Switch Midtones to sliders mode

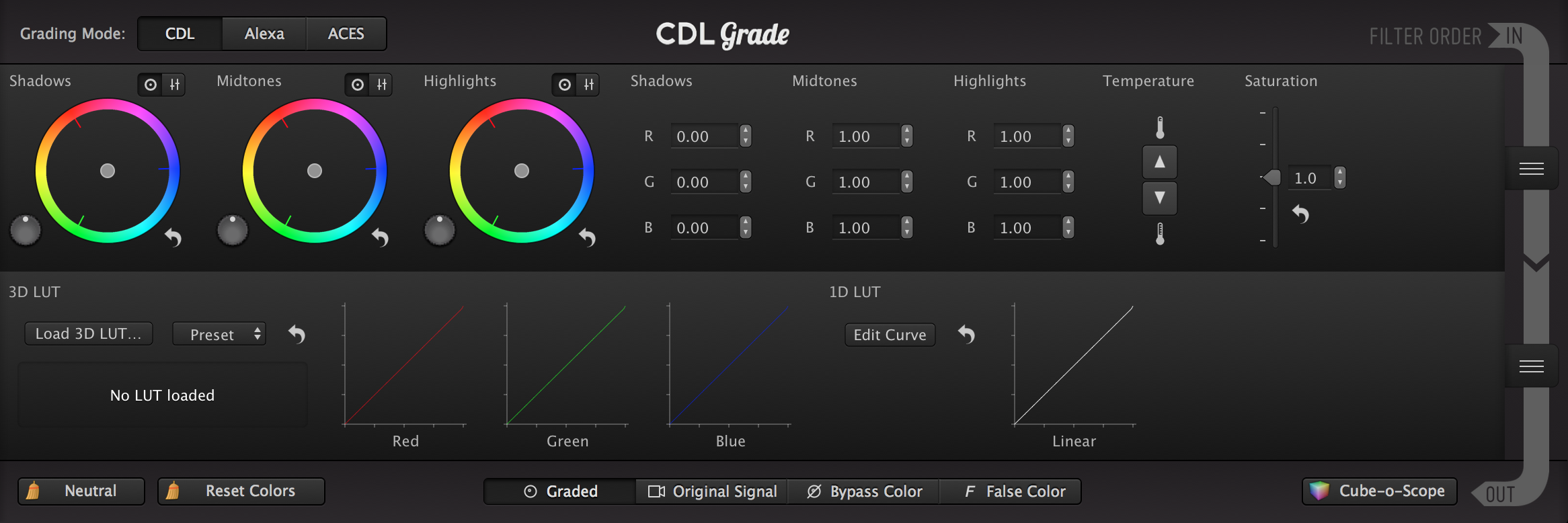(382, 85)
